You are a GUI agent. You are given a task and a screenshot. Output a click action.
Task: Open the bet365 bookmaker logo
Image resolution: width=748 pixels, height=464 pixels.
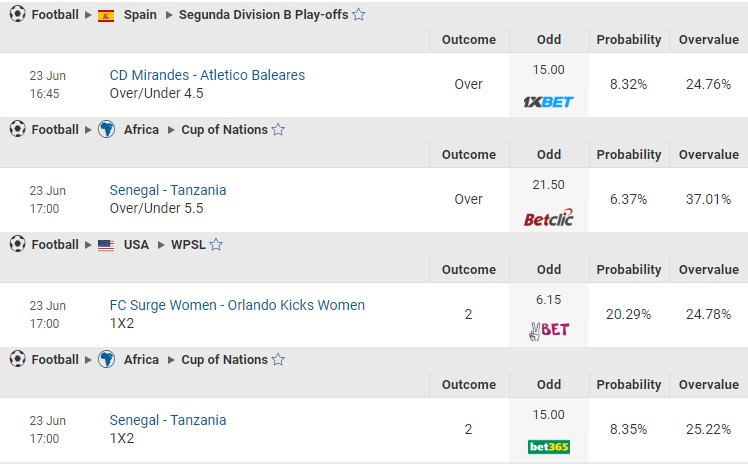coord(548,447)
